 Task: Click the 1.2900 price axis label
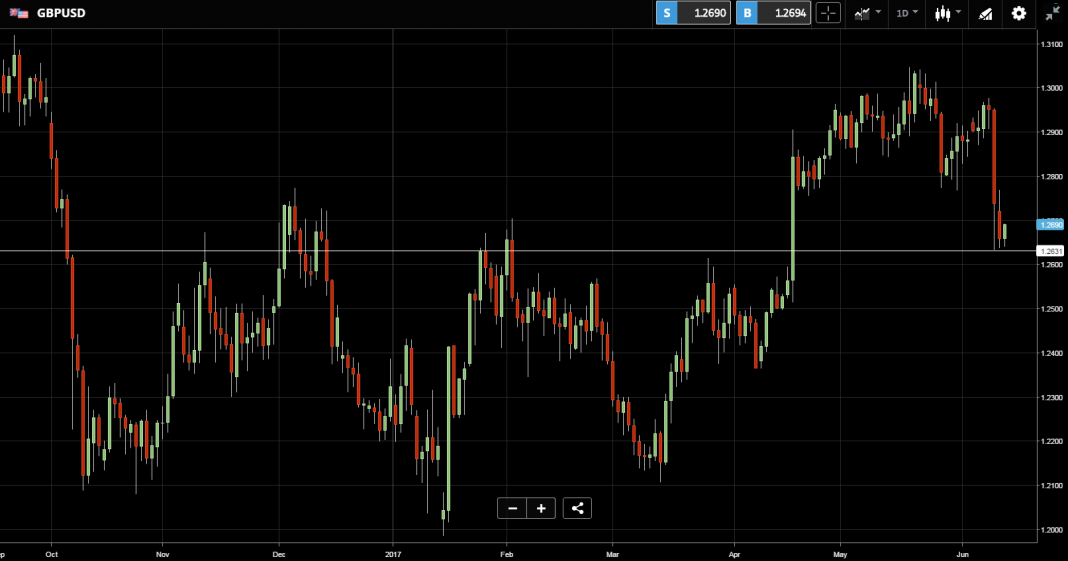(1051, 132)
